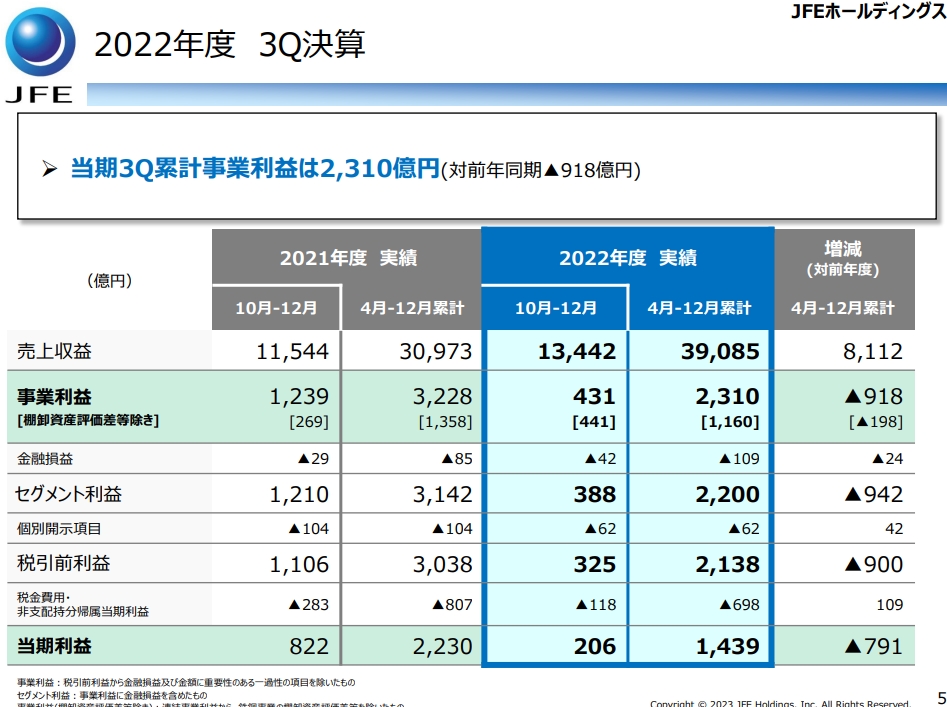
Task: Click the highlighted value 39,085 in the table
Action: click(x=720, y=351)
